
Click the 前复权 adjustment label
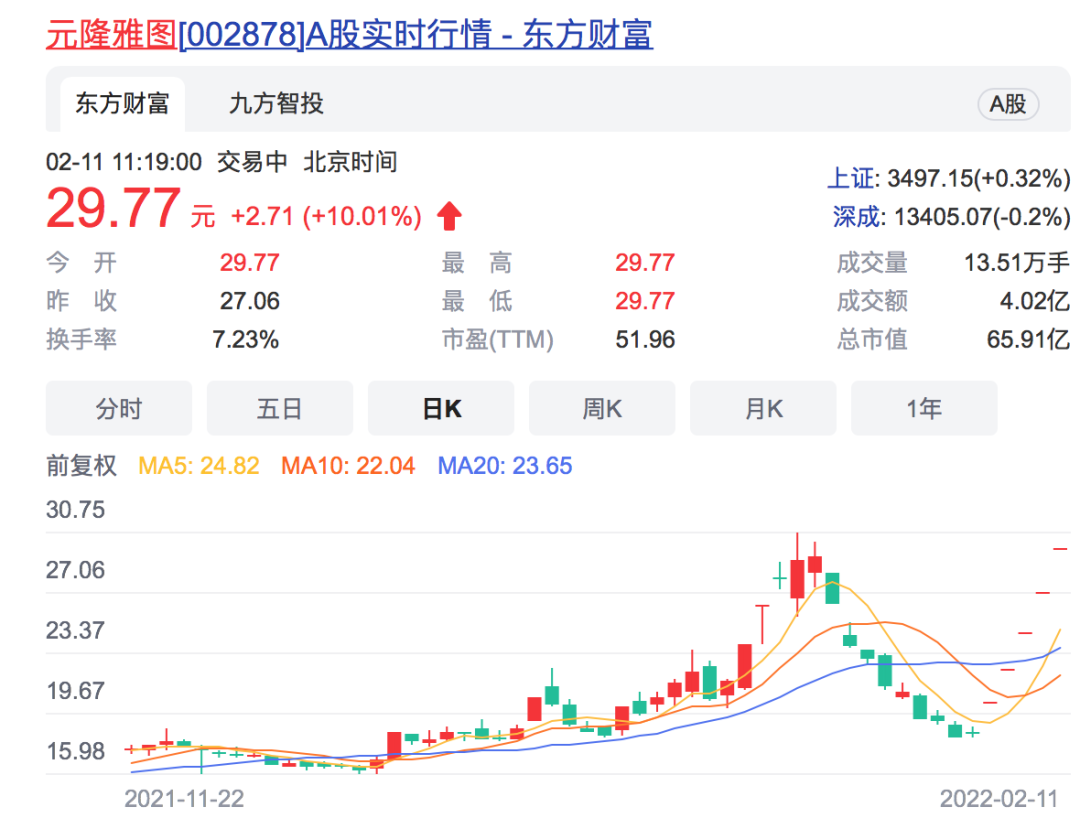click(82, 465)
